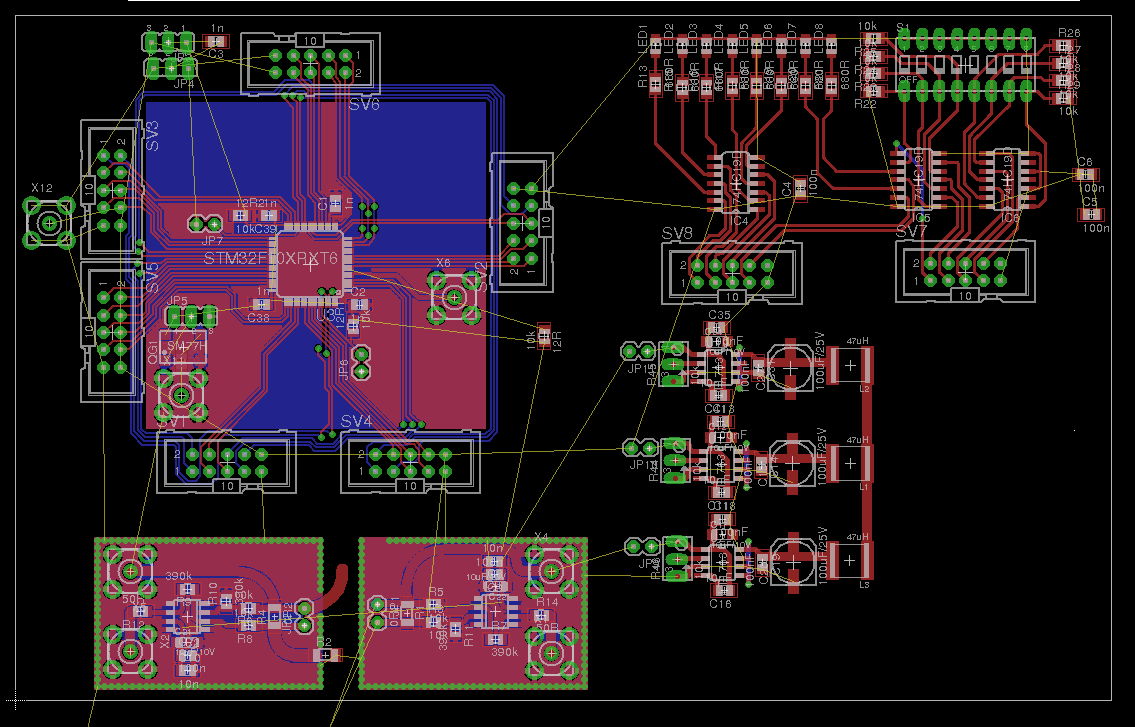Select the X4 connector in amplifier block
Screen dimensions: 1135x727
click(x=551, y=571)
